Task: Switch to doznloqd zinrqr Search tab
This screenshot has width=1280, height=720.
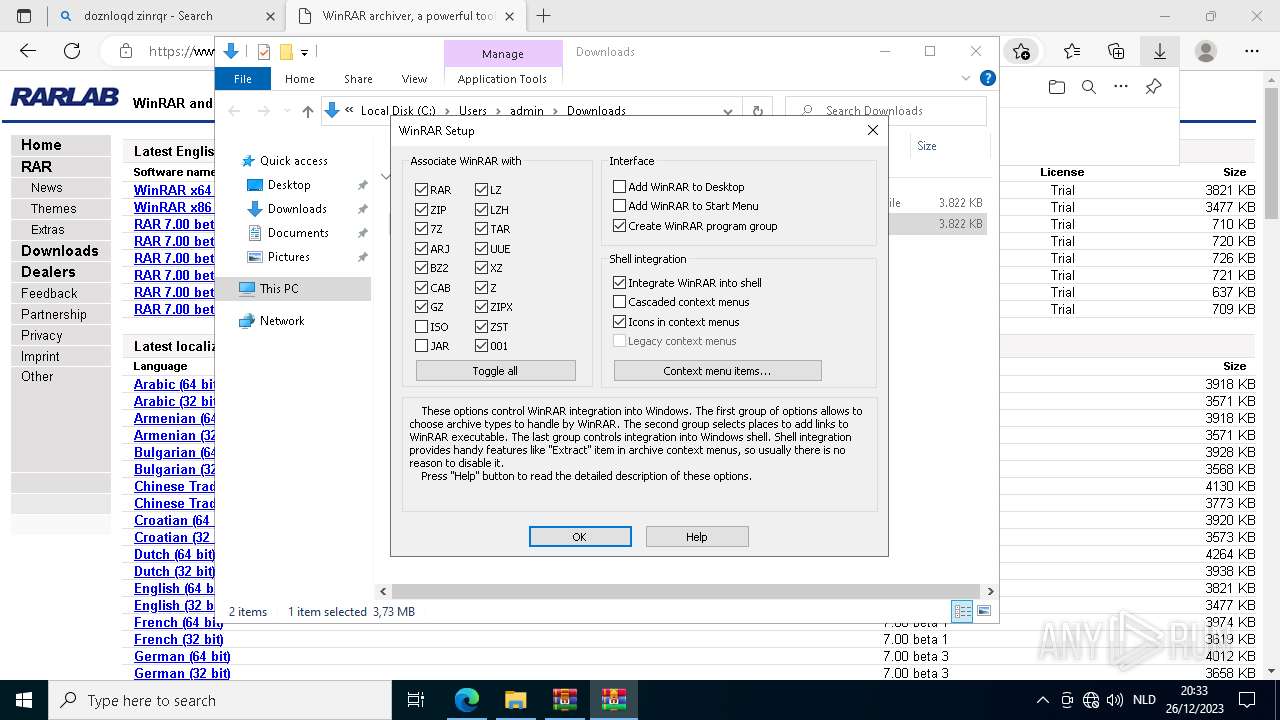Action: (x=166, y=16)
